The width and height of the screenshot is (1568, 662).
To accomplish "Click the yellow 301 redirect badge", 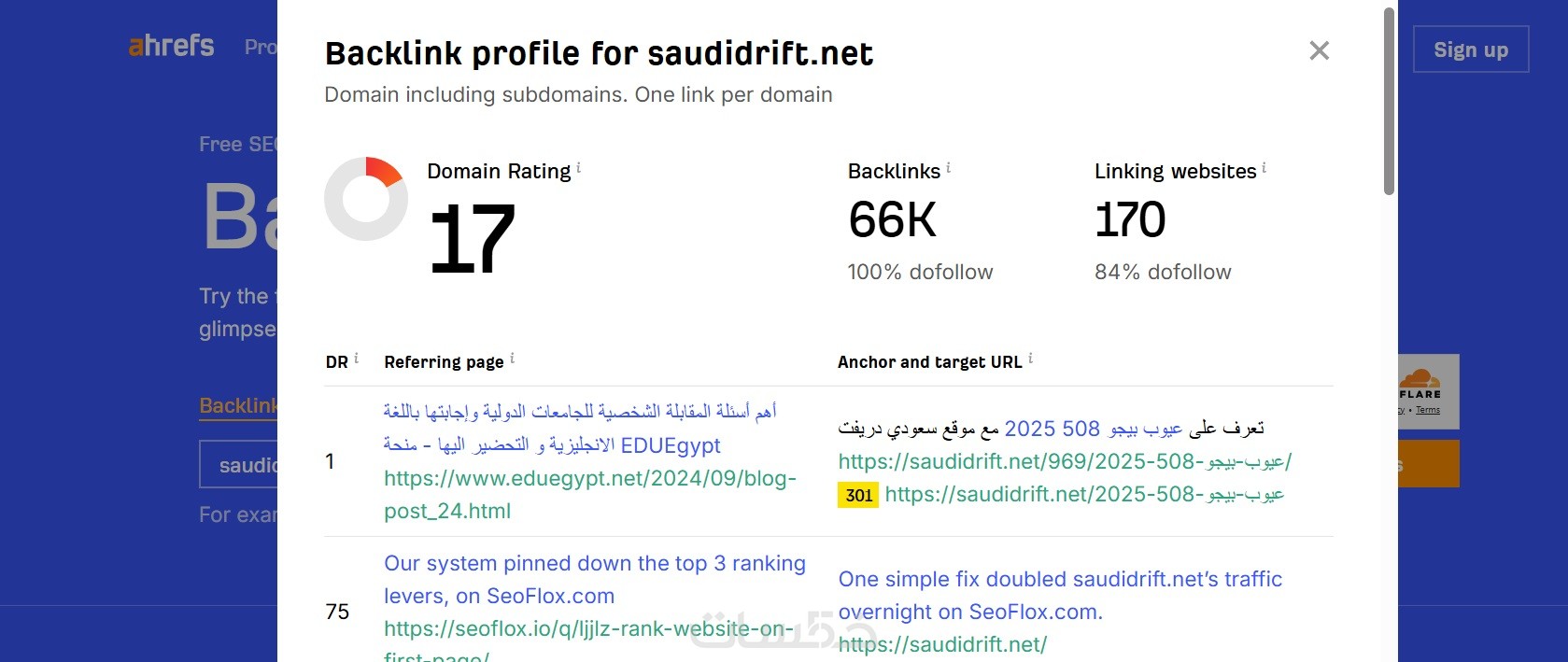I will [x=858, y=495].
